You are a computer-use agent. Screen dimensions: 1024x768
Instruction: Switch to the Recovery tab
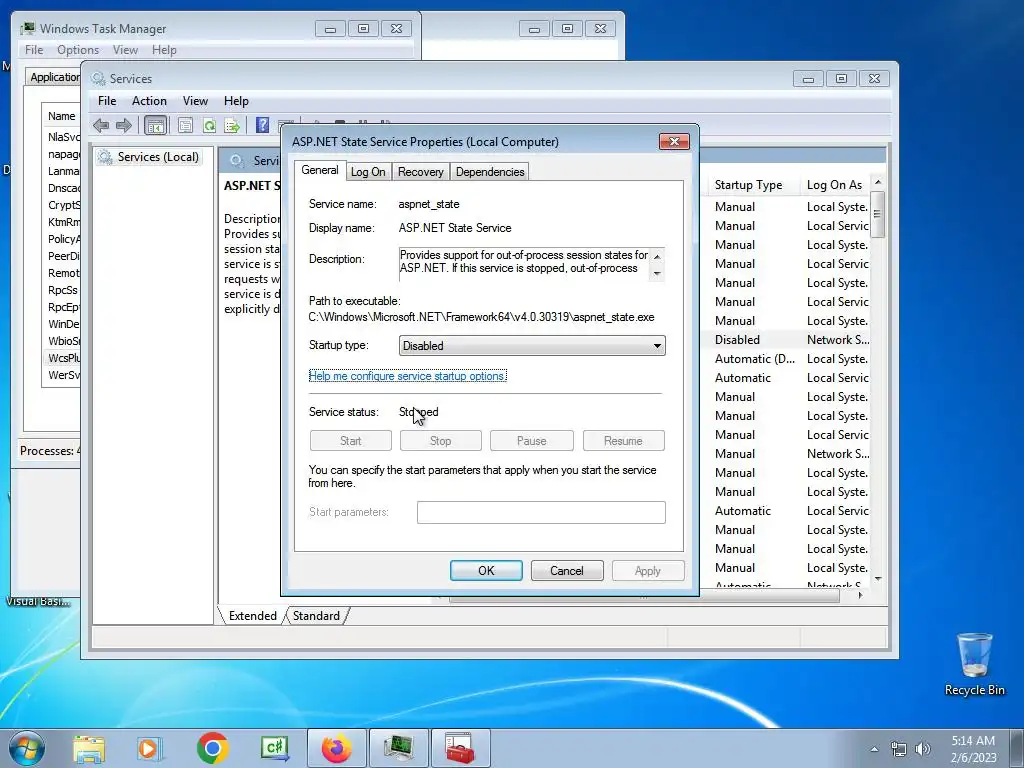pyautogui.click(x=421, y=172)
